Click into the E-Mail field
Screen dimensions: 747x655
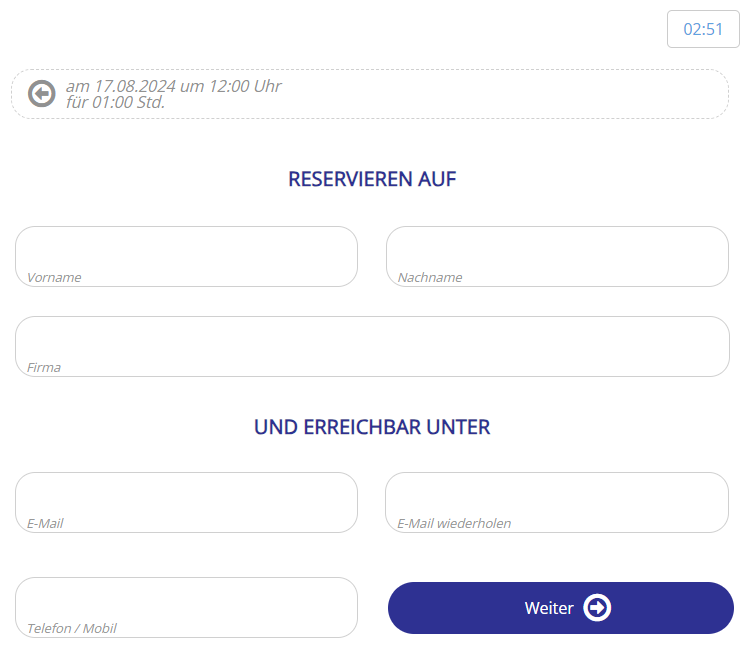coord(186,500)
